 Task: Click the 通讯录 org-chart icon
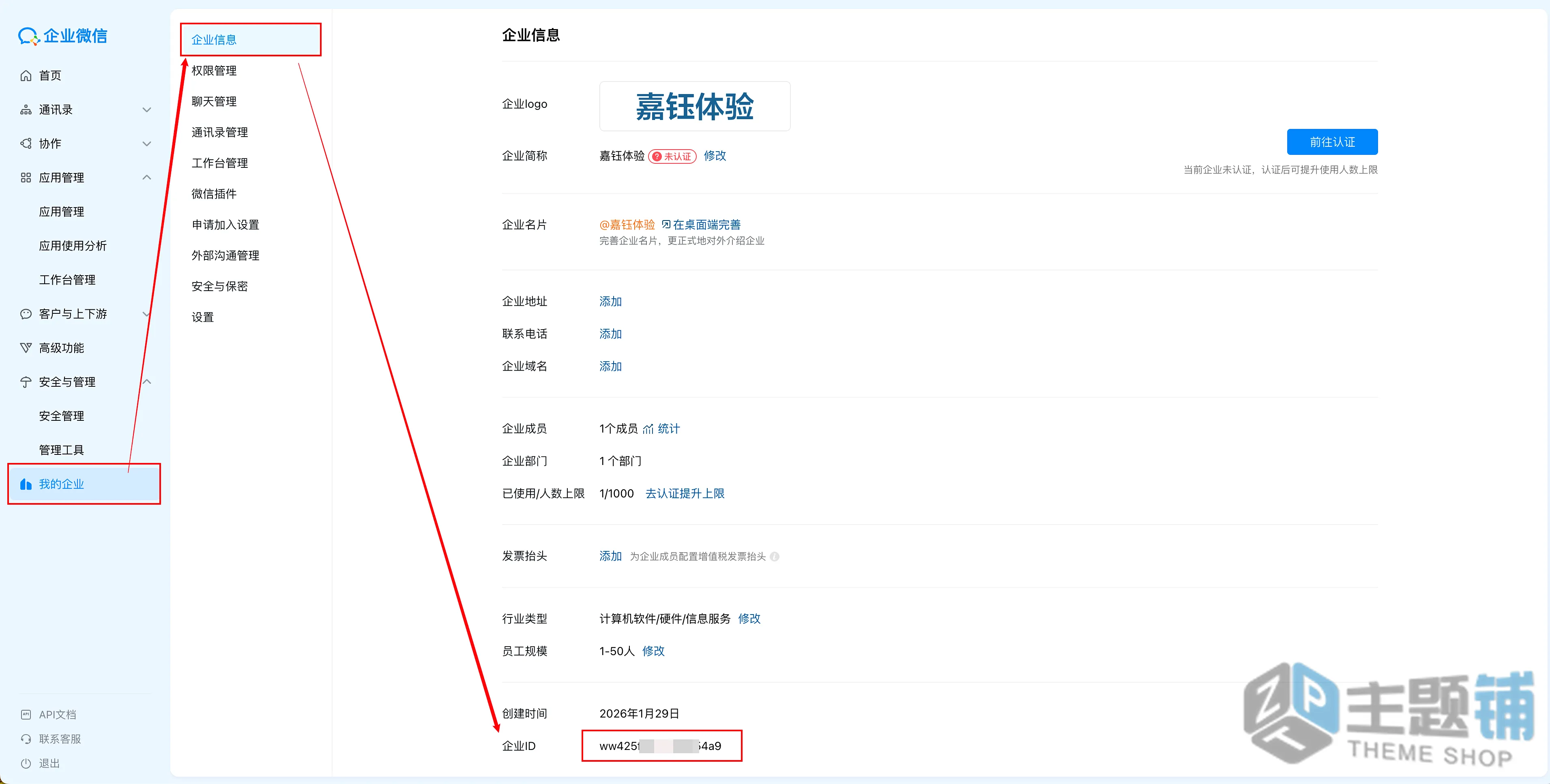point(26,109)
